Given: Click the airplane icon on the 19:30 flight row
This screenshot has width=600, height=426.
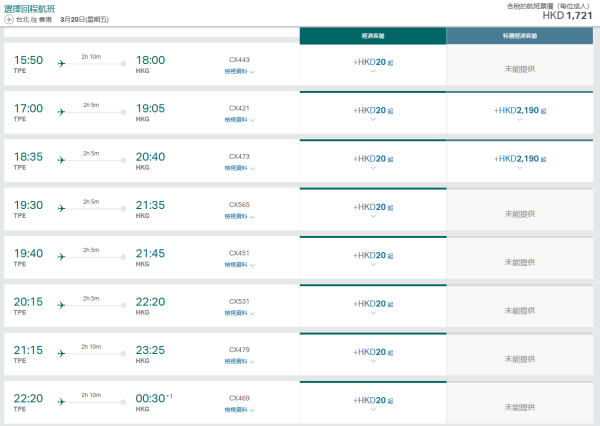Looking at the screenshot, I should pyautogui.click(x=61, y=209).
